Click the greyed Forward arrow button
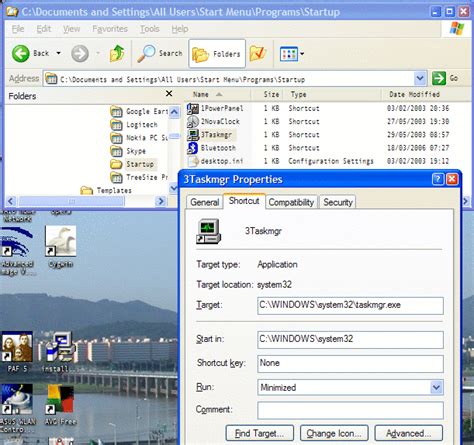The height and width of the screenshot is (445, 474). point(80,53)
